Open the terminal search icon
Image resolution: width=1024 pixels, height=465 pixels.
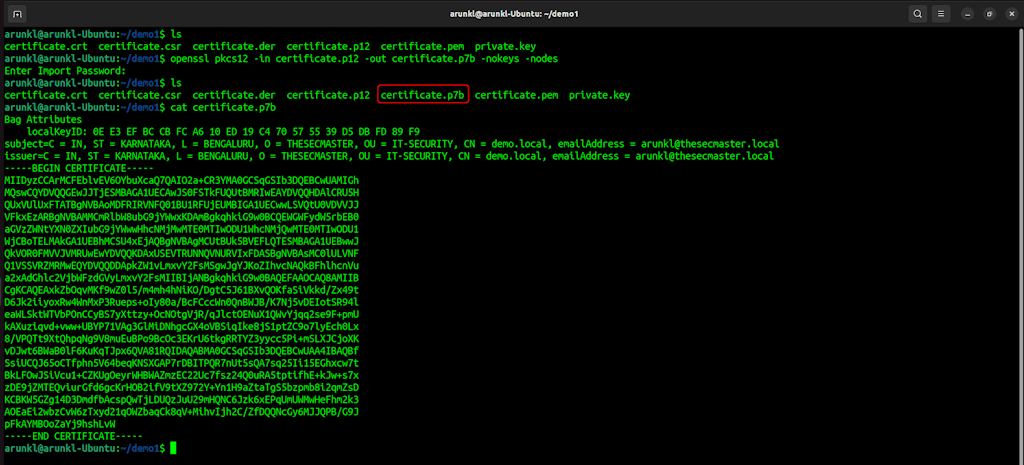918,13
